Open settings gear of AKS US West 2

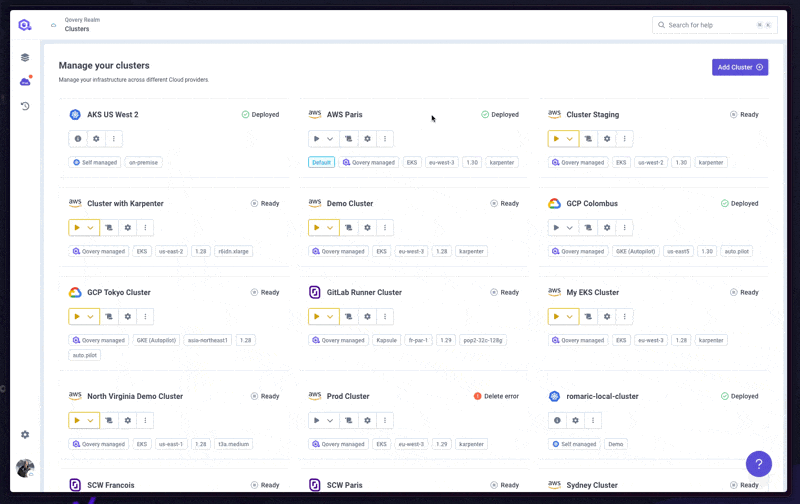pos(96,139)
